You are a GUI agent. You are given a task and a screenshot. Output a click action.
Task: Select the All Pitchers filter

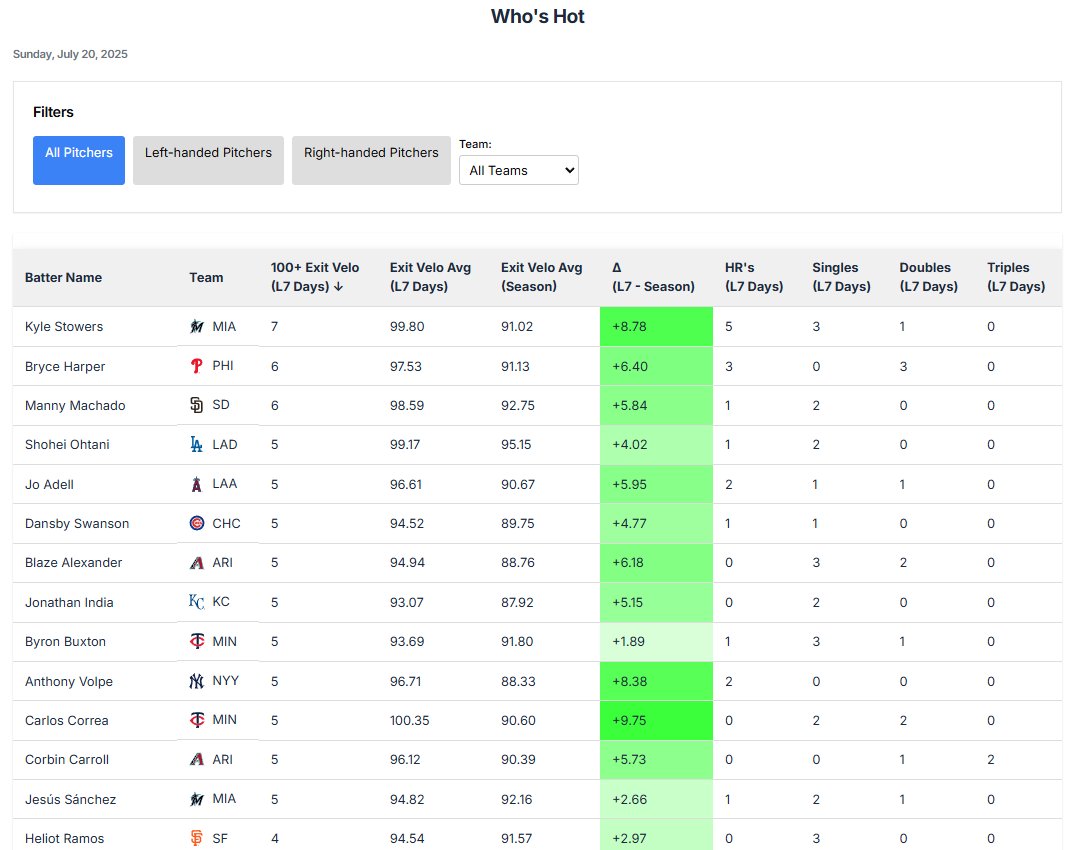click(x=79, y=160)
